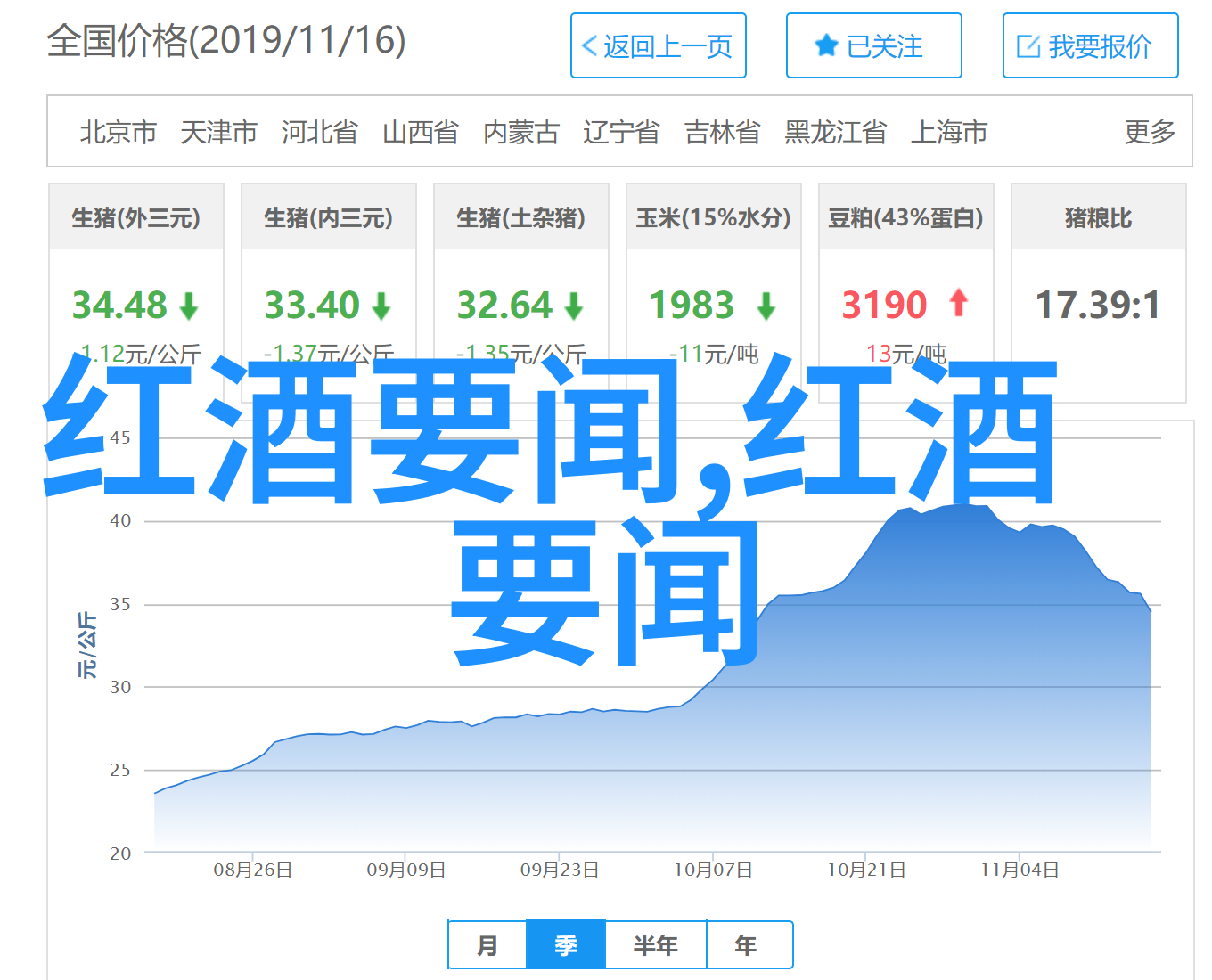1212x980 pixels.
Task: Click the 10月21日 axis label
Action: tap(866, 870)
